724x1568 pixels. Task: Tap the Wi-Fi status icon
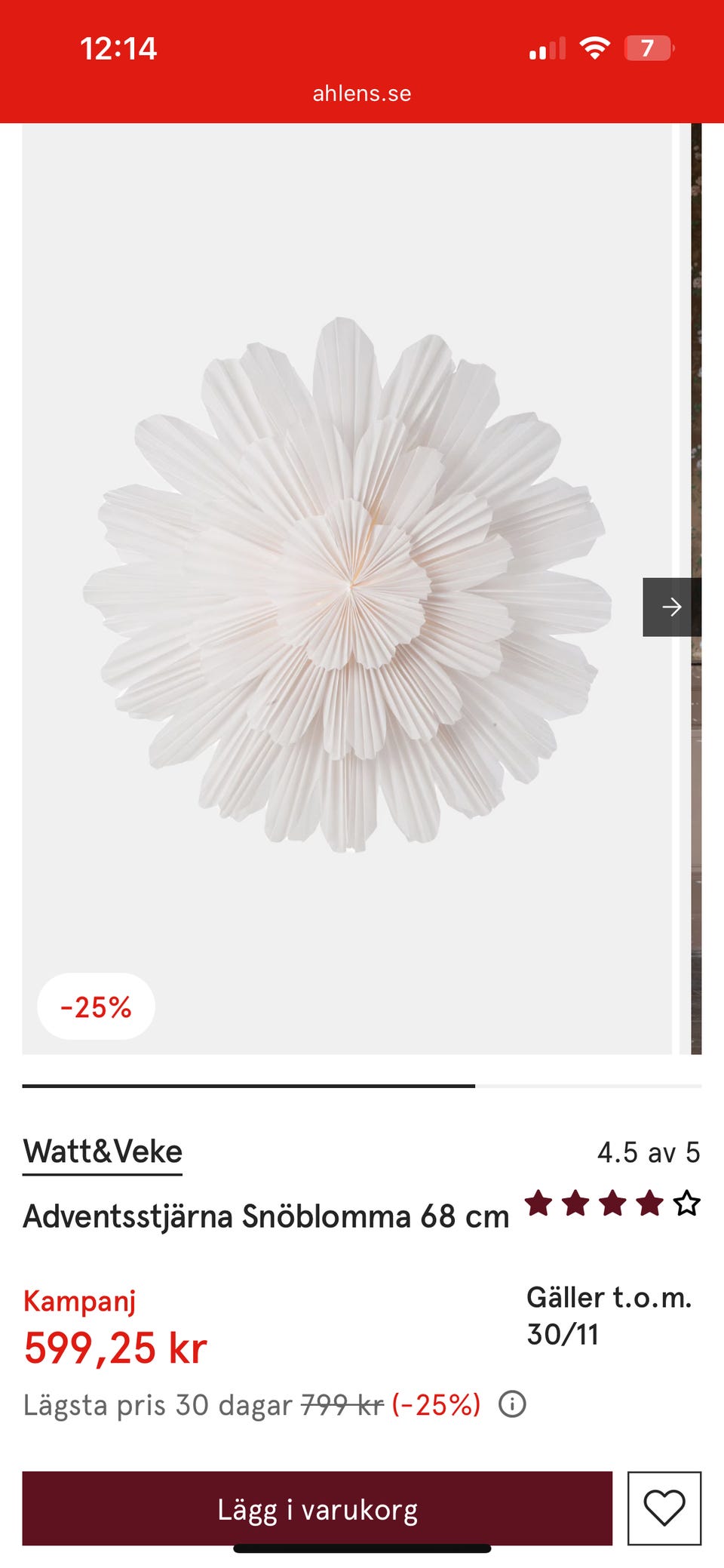click(594, 48)
